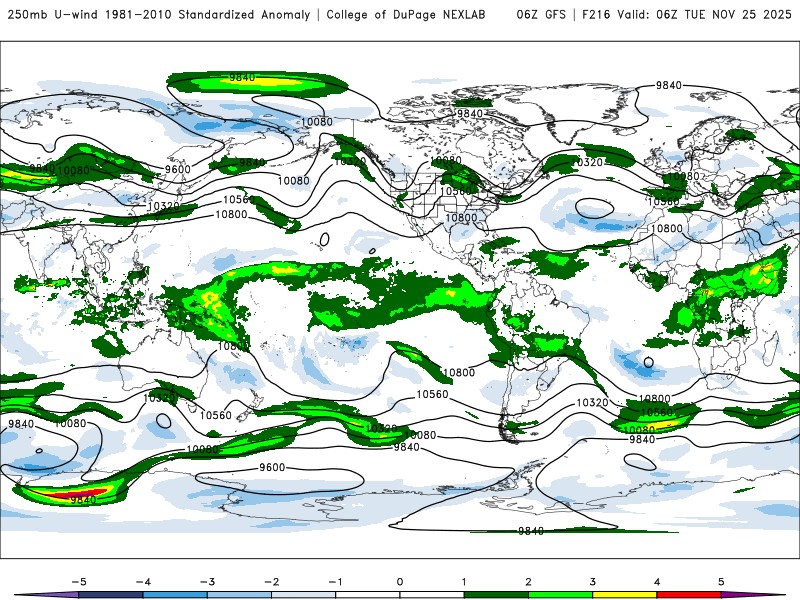This screenshot has height=600, width=800.
Task: Click the "06Z GFS" model run text
Action: 541,14
